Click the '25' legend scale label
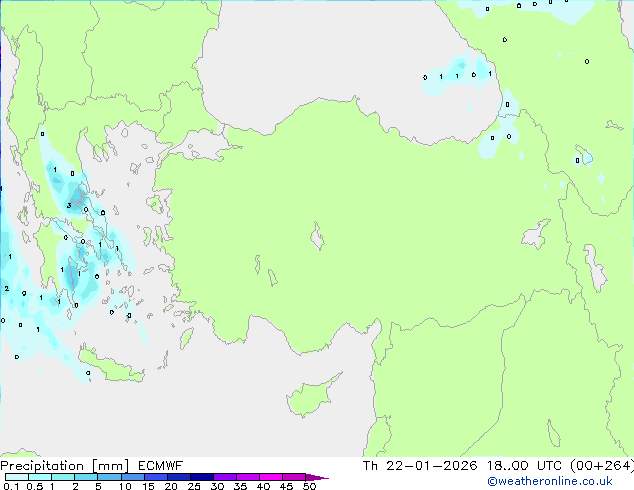The width and height of the screenshot is (634, 490). tap(194, 486)
